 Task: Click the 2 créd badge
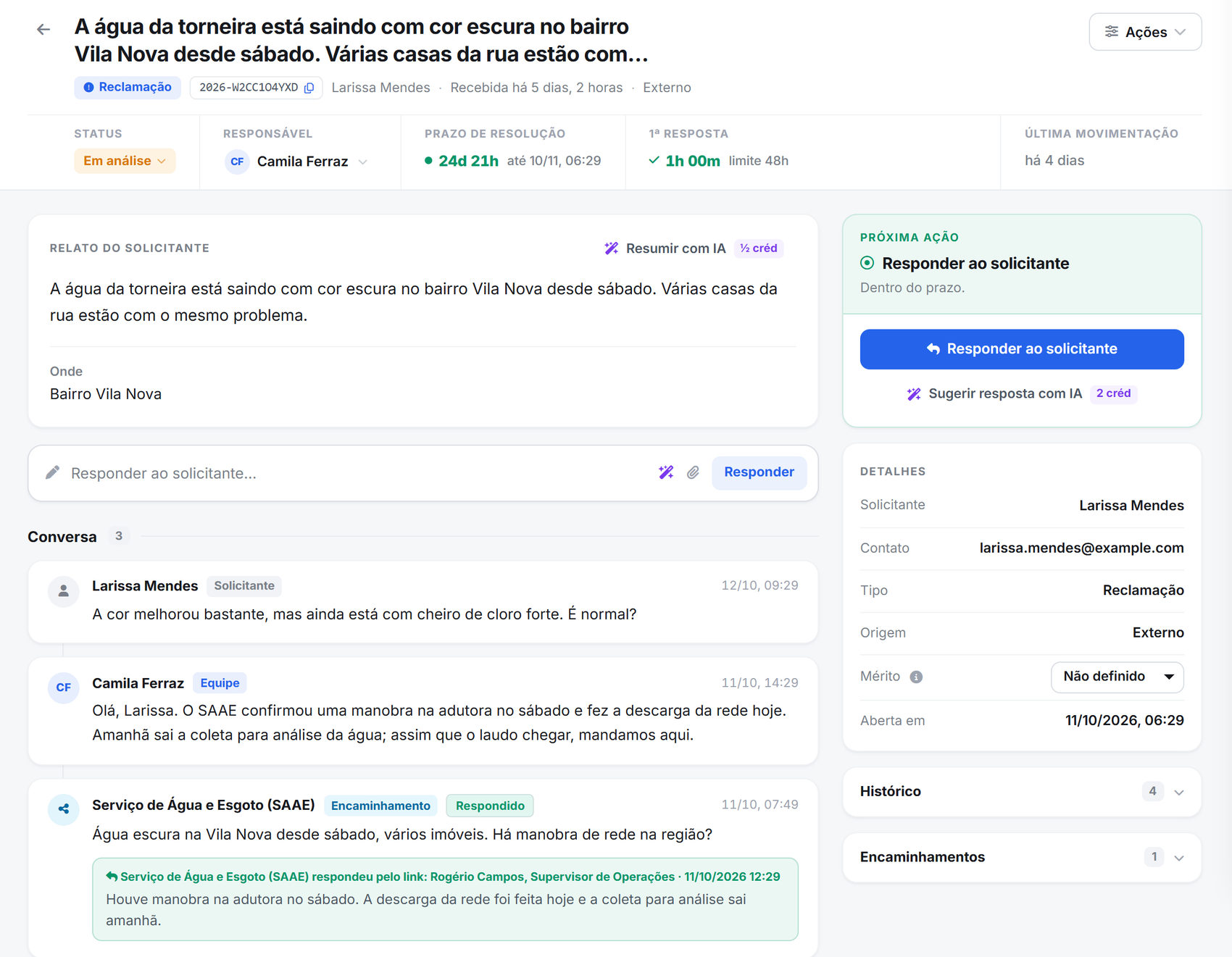pos(1113,393)
